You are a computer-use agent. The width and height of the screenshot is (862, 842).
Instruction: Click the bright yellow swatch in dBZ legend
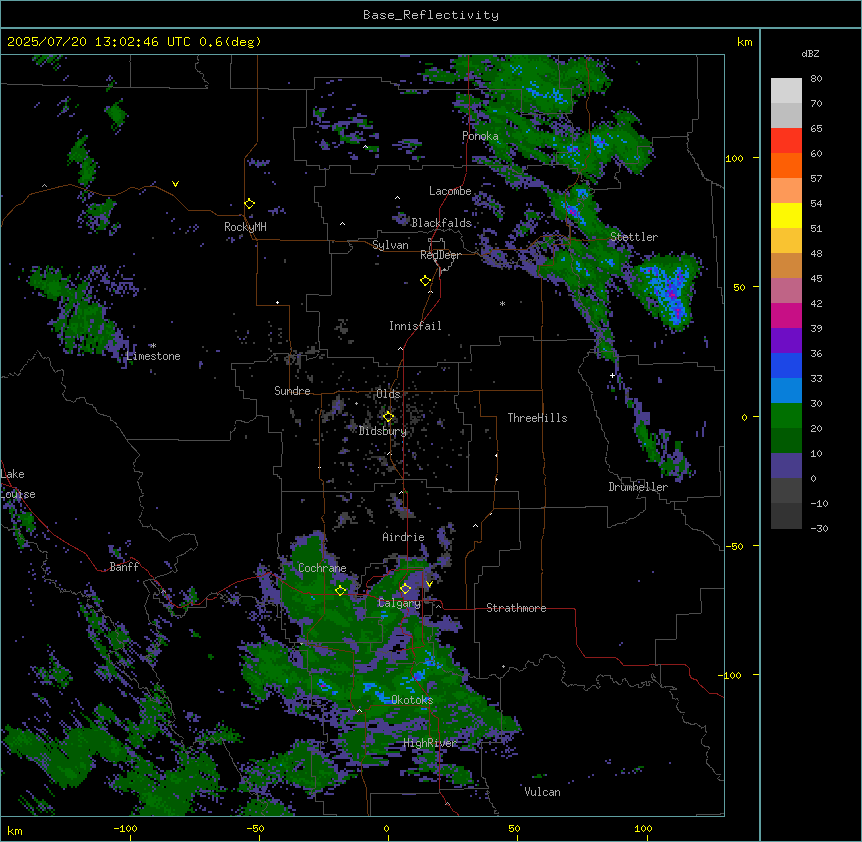pyautogui.click(x=786, y=215)
